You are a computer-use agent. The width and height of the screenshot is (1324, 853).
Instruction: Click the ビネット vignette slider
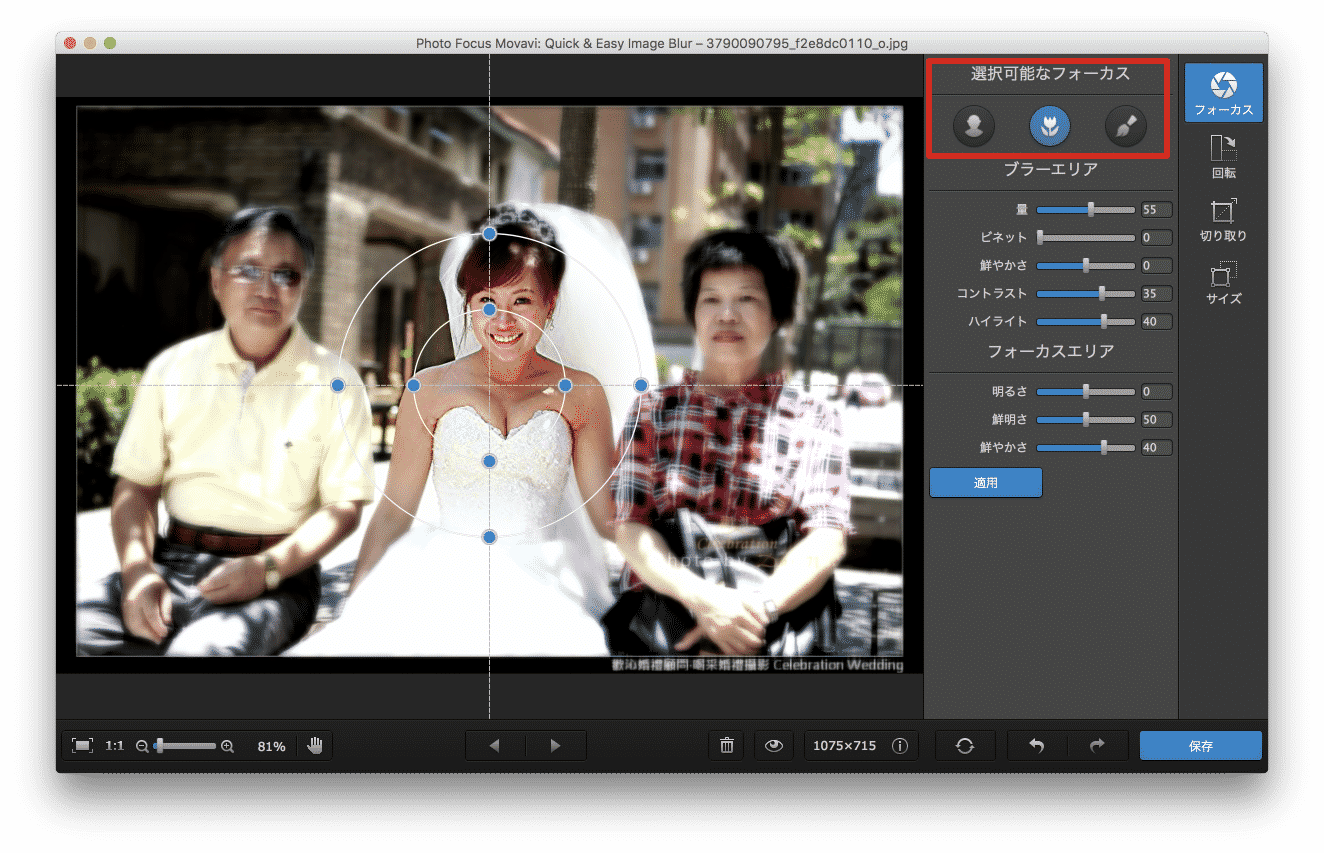pos(1085,238)
